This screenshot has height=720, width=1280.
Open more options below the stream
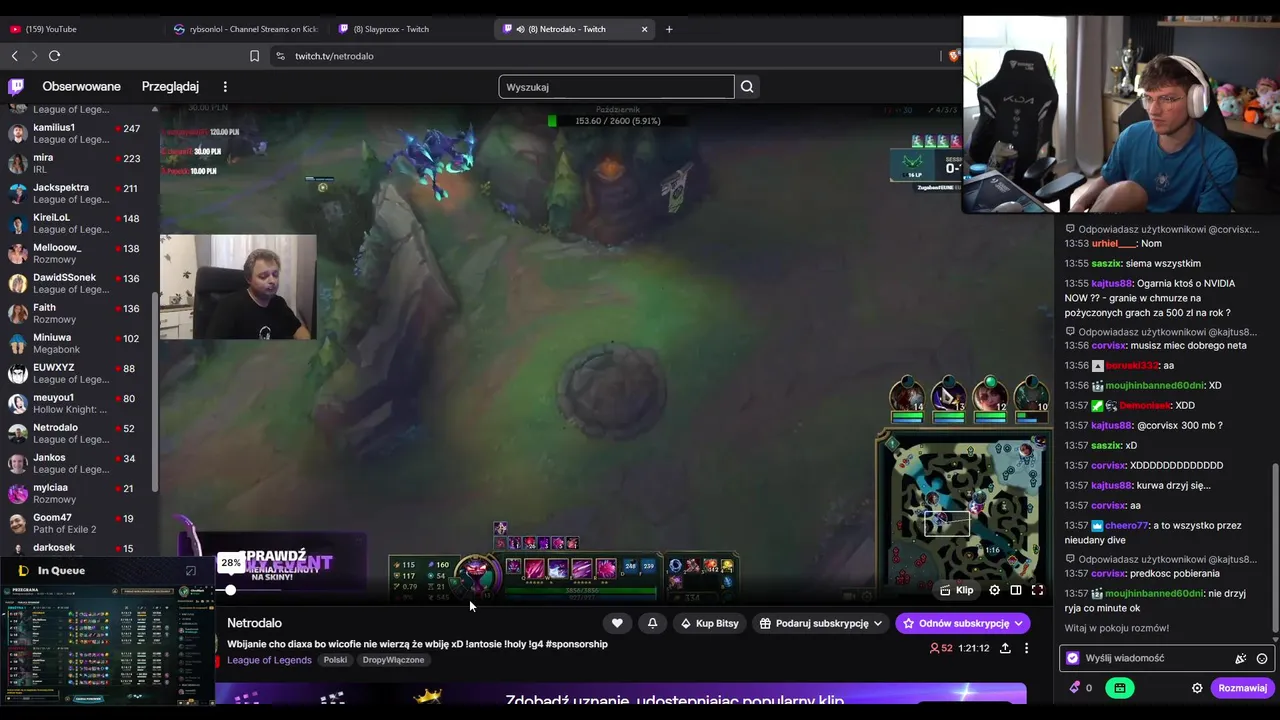pos(1026,648)
